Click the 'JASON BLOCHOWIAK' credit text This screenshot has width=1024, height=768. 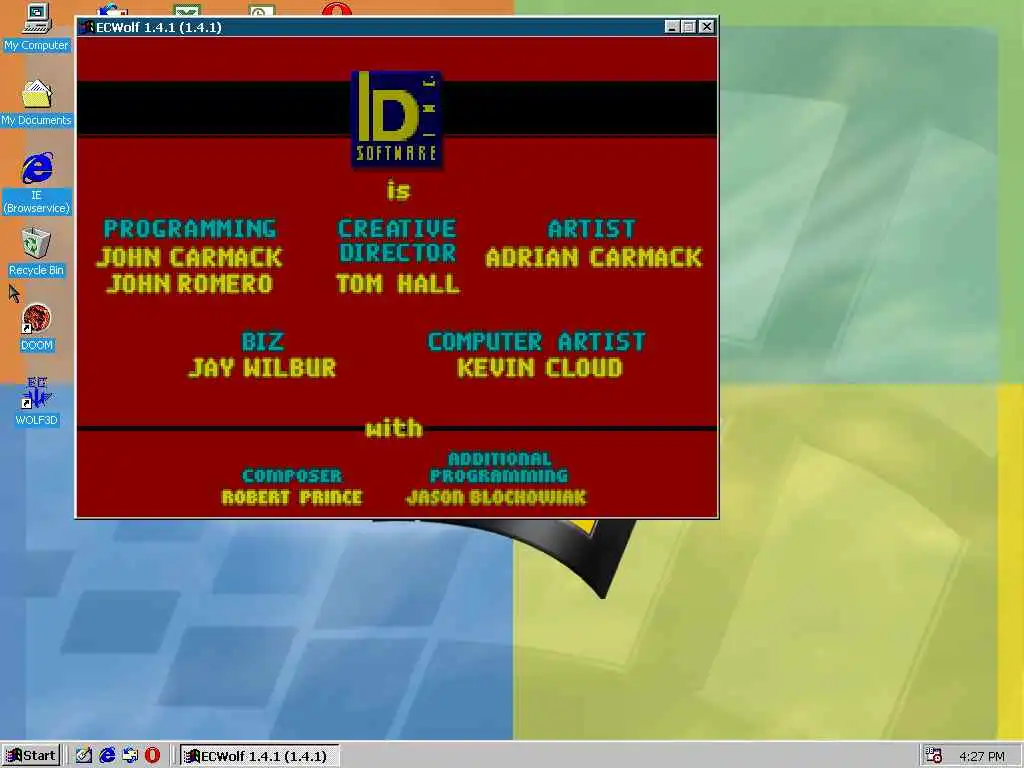496,497
